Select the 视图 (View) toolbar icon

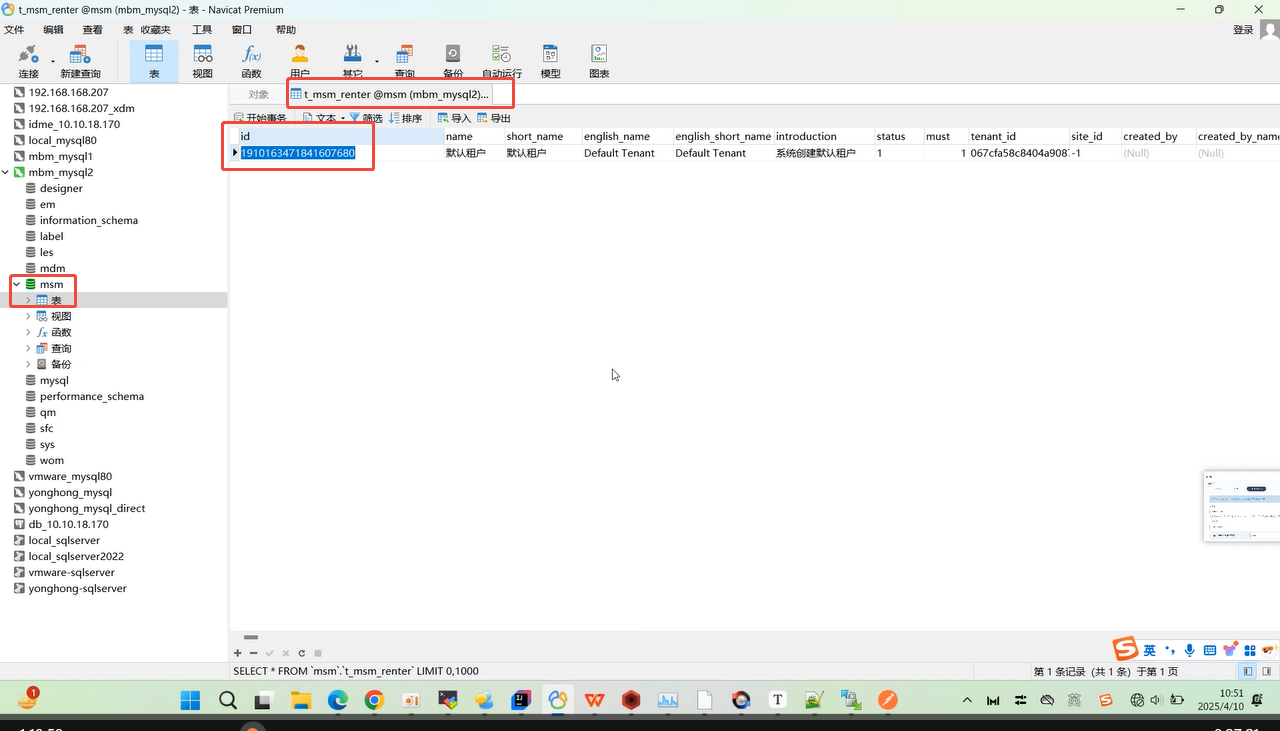(202, 60)
